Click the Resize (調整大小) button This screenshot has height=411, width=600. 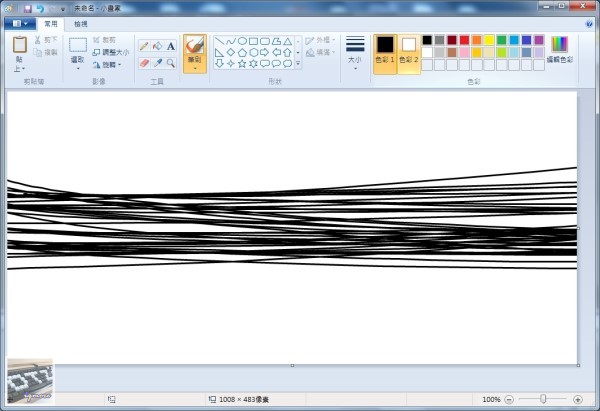111,52
